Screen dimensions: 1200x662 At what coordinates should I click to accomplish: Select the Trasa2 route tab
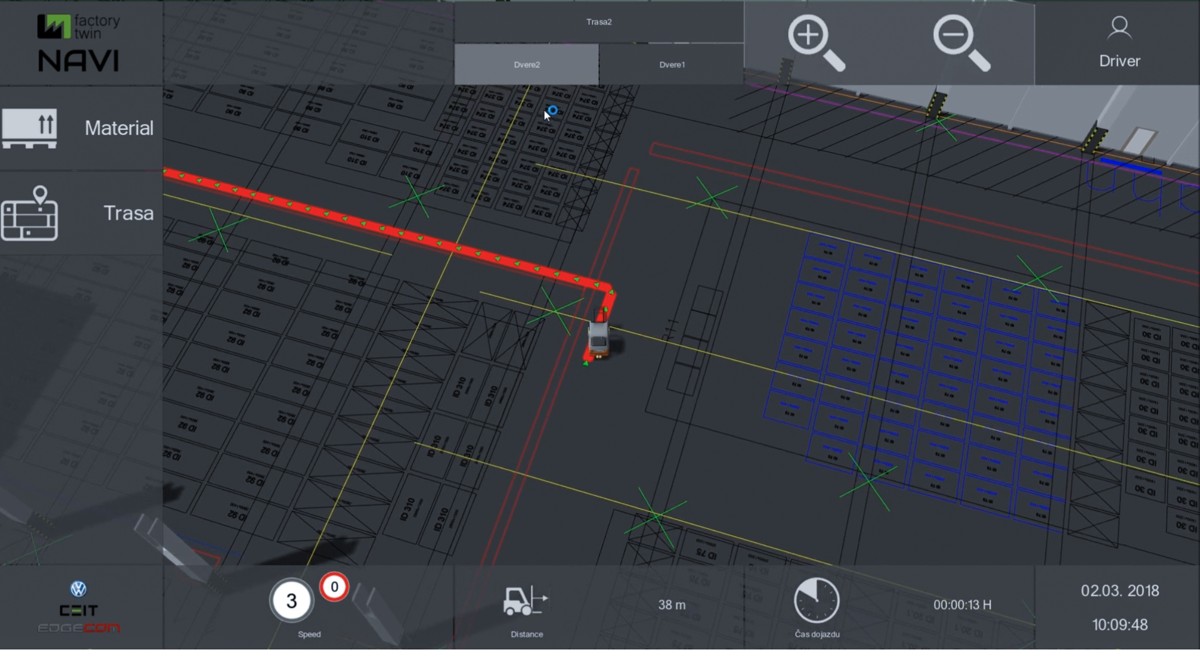click(599, 21)
